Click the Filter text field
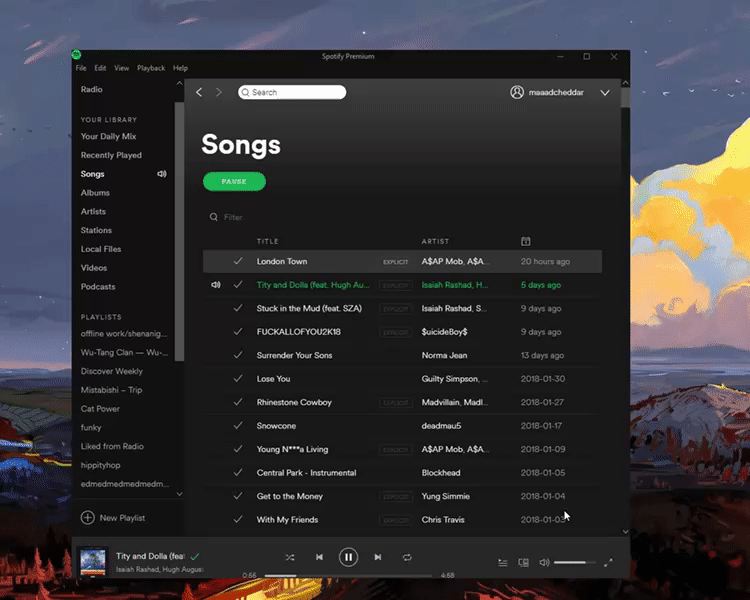This screenshot has width=750, height=600. pos(233,217)
